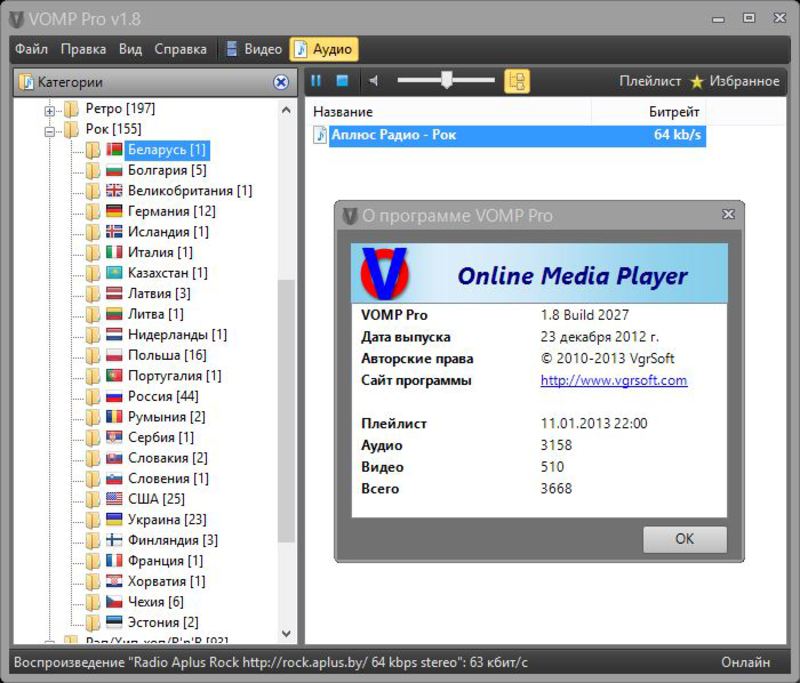Select Польша [16] text in tree
The height and width of the screenshot is (683, 800).
[167, 355]
